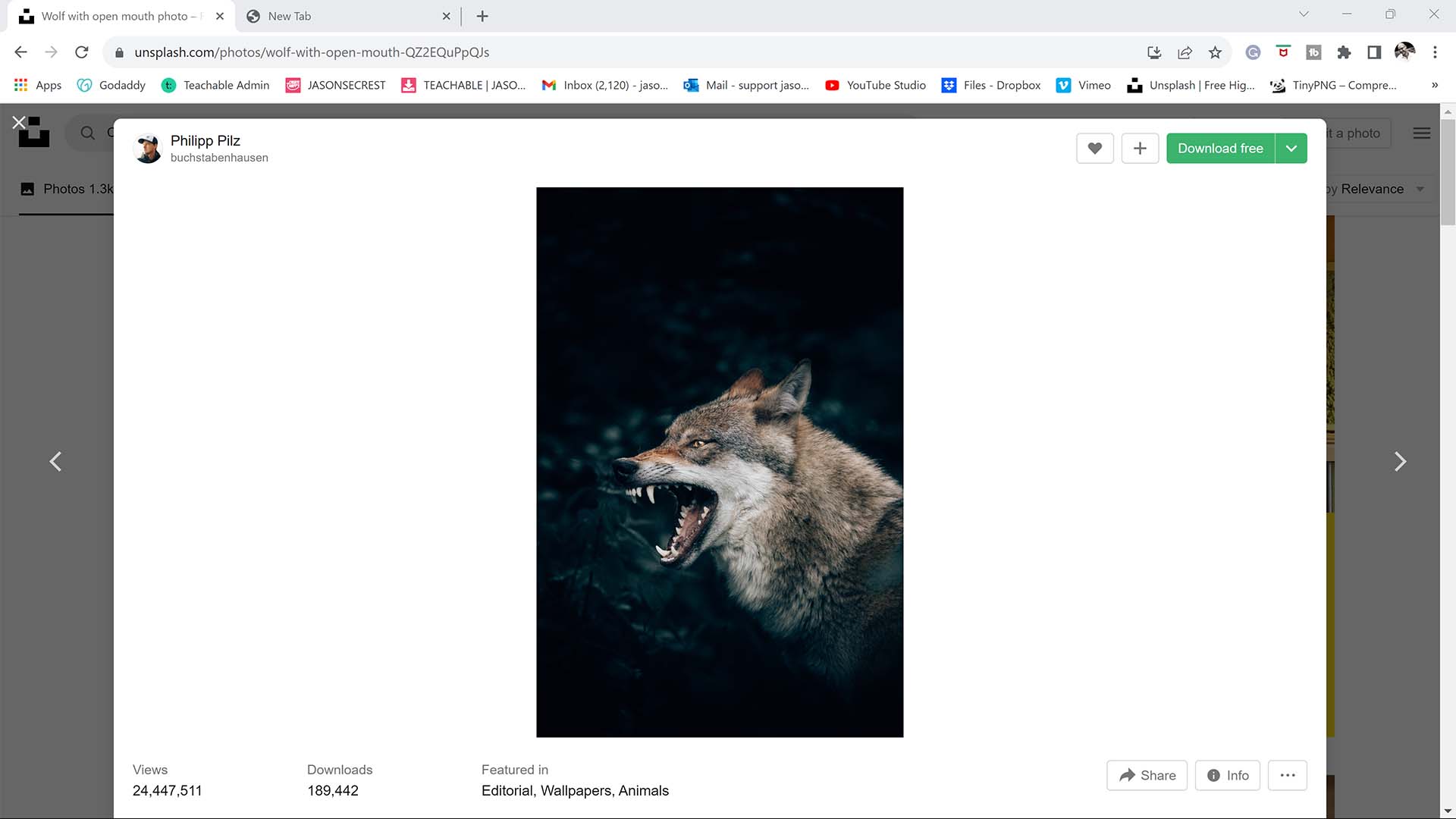Viewport: 1456px width, 819px height.
Task: Show more bookmarks with the double chevron
Action: [1435, 86]
